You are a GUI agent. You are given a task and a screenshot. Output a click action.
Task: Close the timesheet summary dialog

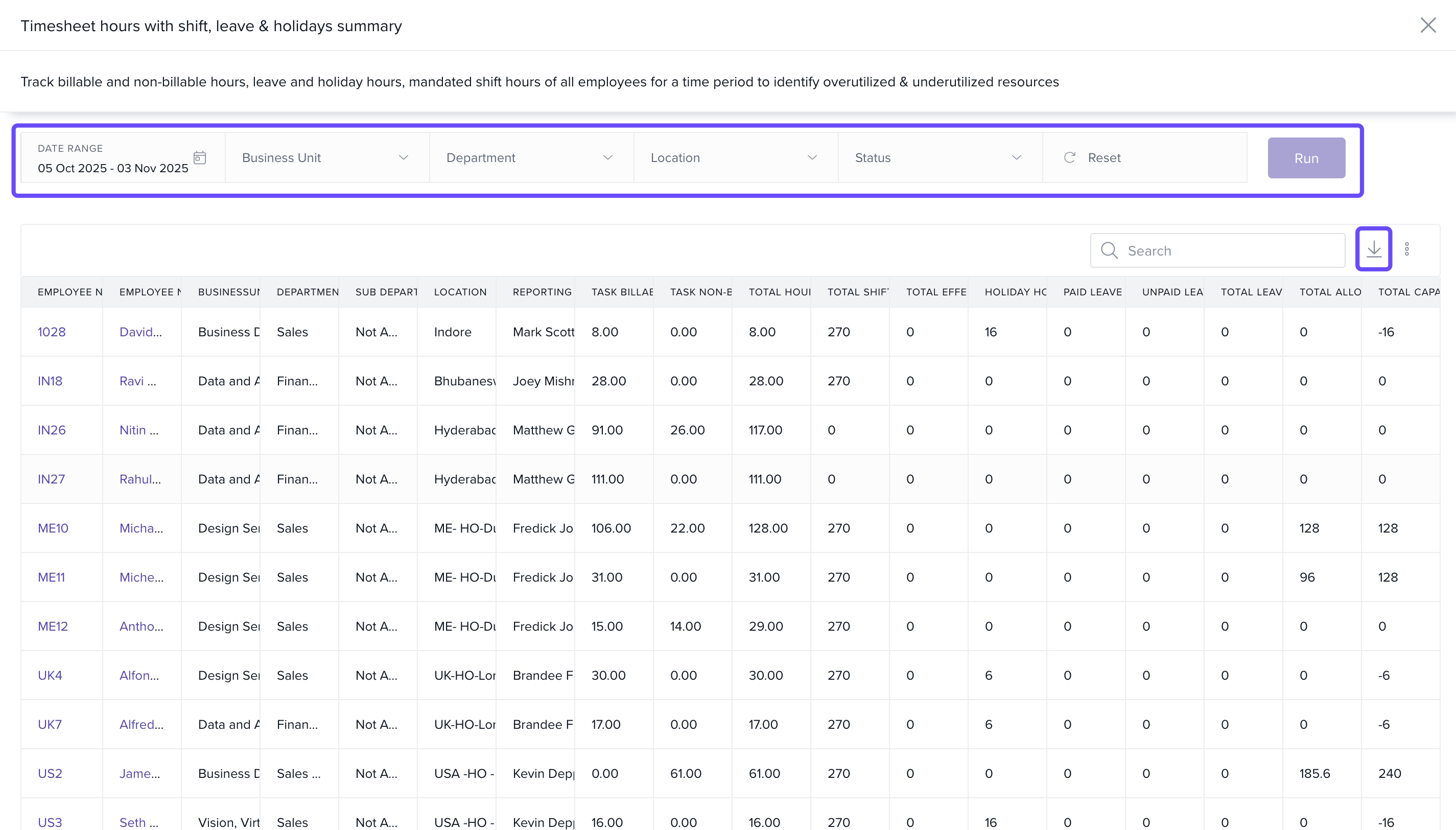1427,25
